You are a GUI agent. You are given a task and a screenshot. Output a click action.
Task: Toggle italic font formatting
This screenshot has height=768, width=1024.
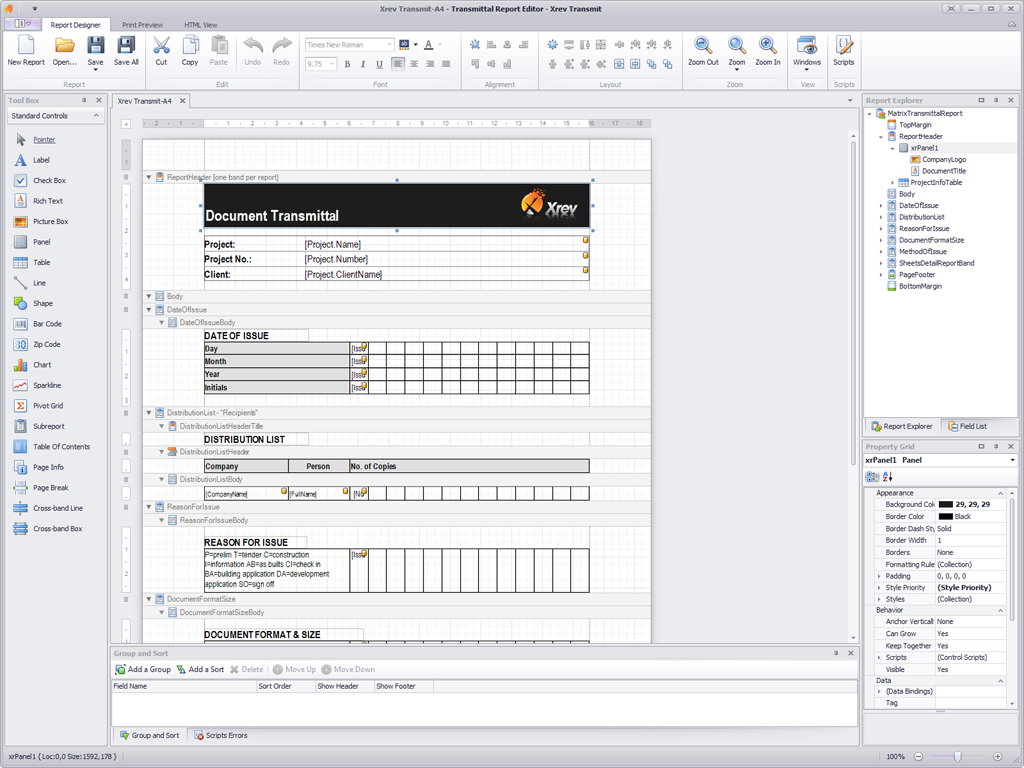point(363,64)
